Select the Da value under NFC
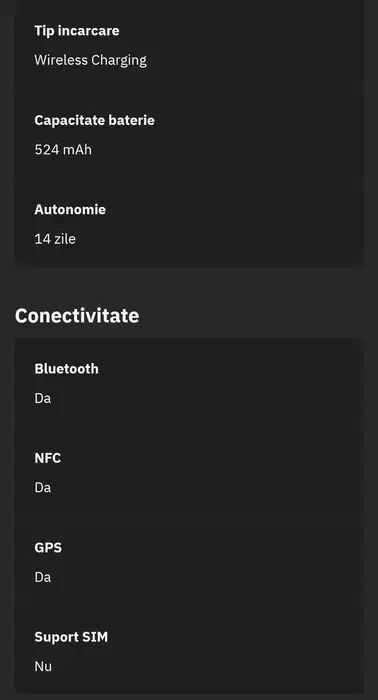Image resolution: width=378 pixels, height=700 pixels. tap(43, 488)
